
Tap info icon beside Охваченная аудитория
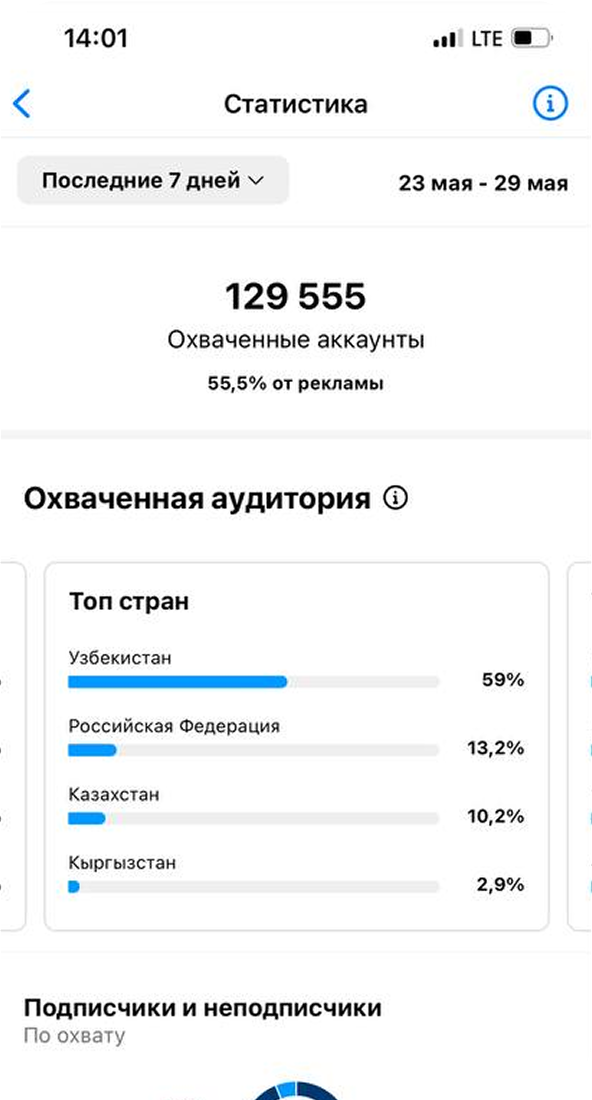click(395, 499)
